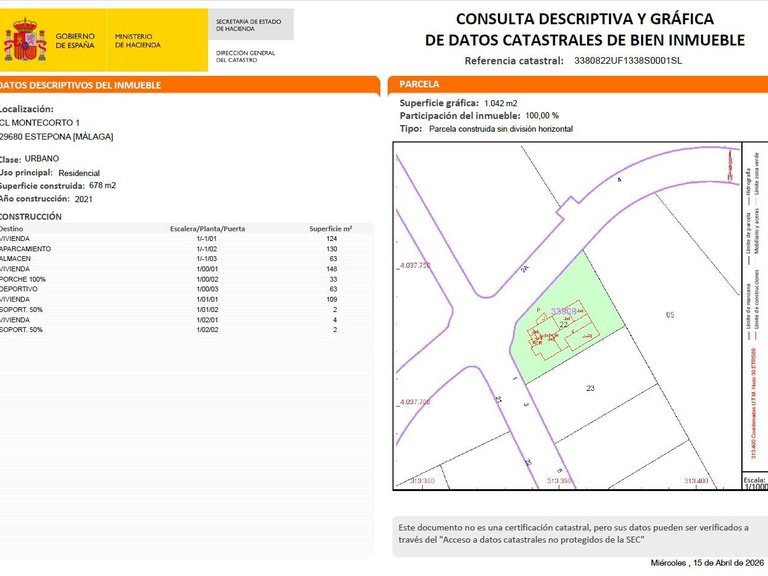
Task: Click the Spanish coat of arms emblem
Action: click(x=25, y=40)
